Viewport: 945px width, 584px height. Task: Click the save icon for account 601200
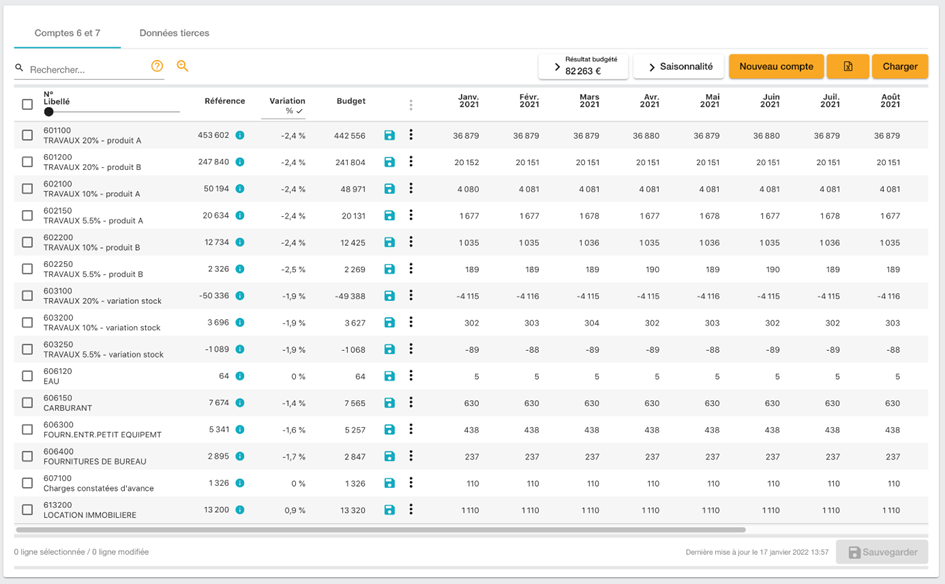(x=389, y=162)
